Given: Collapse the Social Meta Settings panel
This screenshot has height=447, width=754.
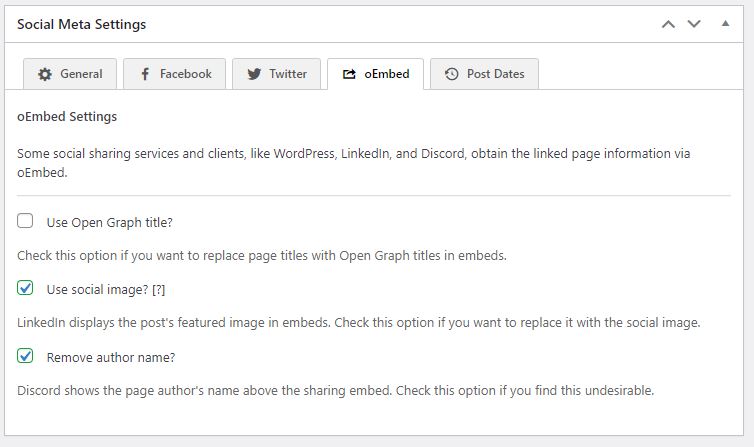Looking at the screenshot, I should [725, 24].
